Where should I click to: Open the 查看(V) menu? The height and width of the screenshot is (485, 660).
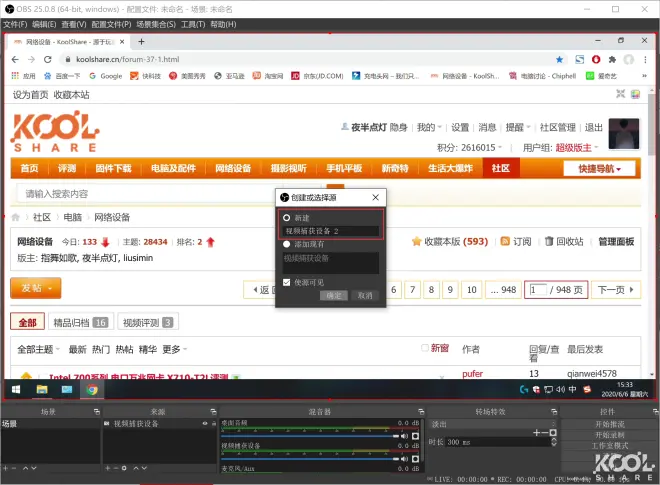(x=74, y=24)
